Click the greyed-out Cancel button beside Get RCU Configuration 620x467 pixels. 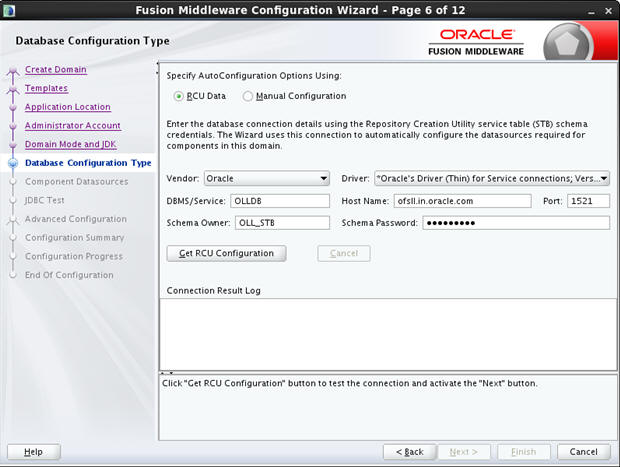click(x=344, y=253)
